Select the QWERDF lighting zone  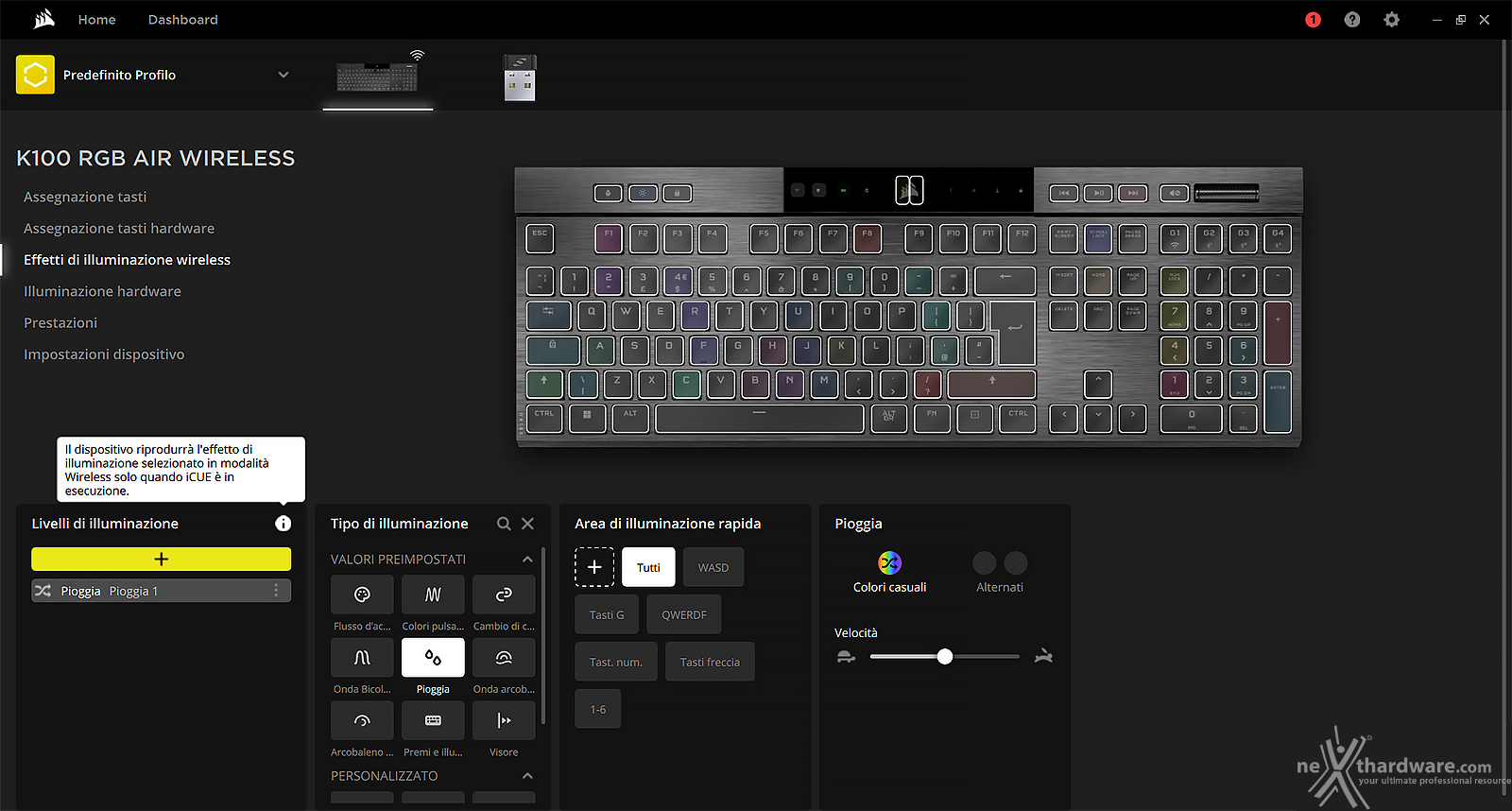coord(684,614)
